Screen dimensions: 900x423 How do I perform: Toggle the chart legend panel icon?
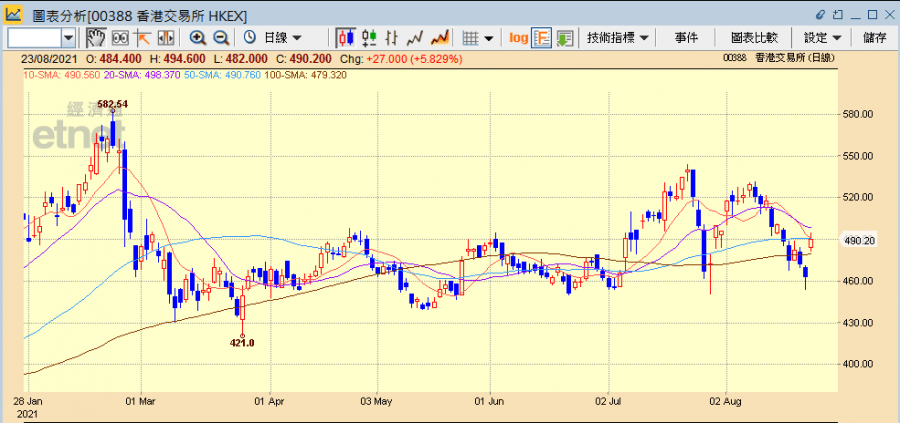tap(542, 37)
